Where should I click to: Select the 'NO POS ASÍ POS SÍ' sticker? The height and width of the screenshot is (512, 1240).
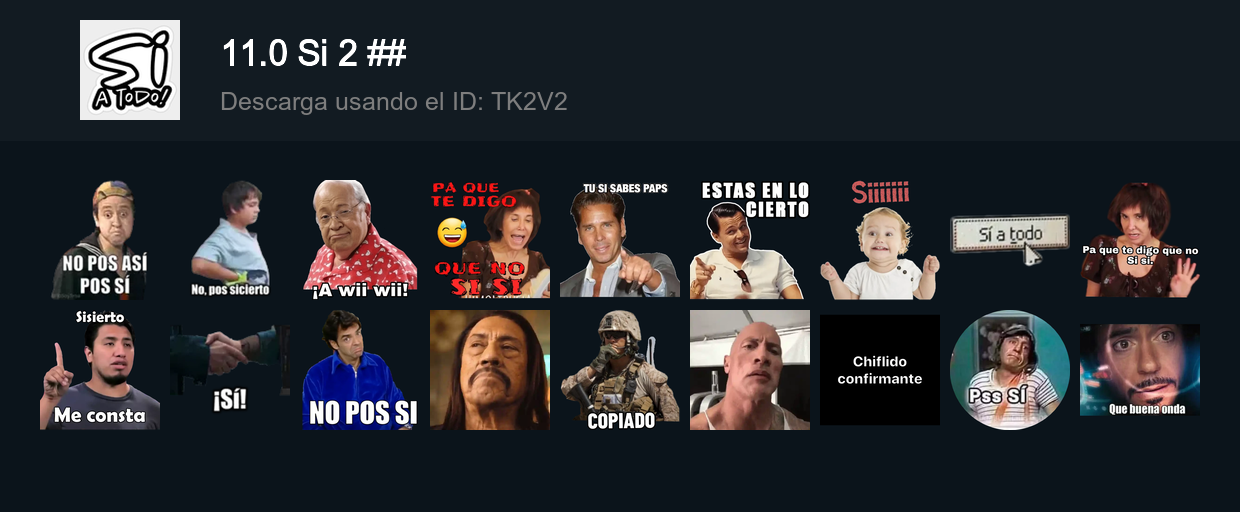pos(100,240)
